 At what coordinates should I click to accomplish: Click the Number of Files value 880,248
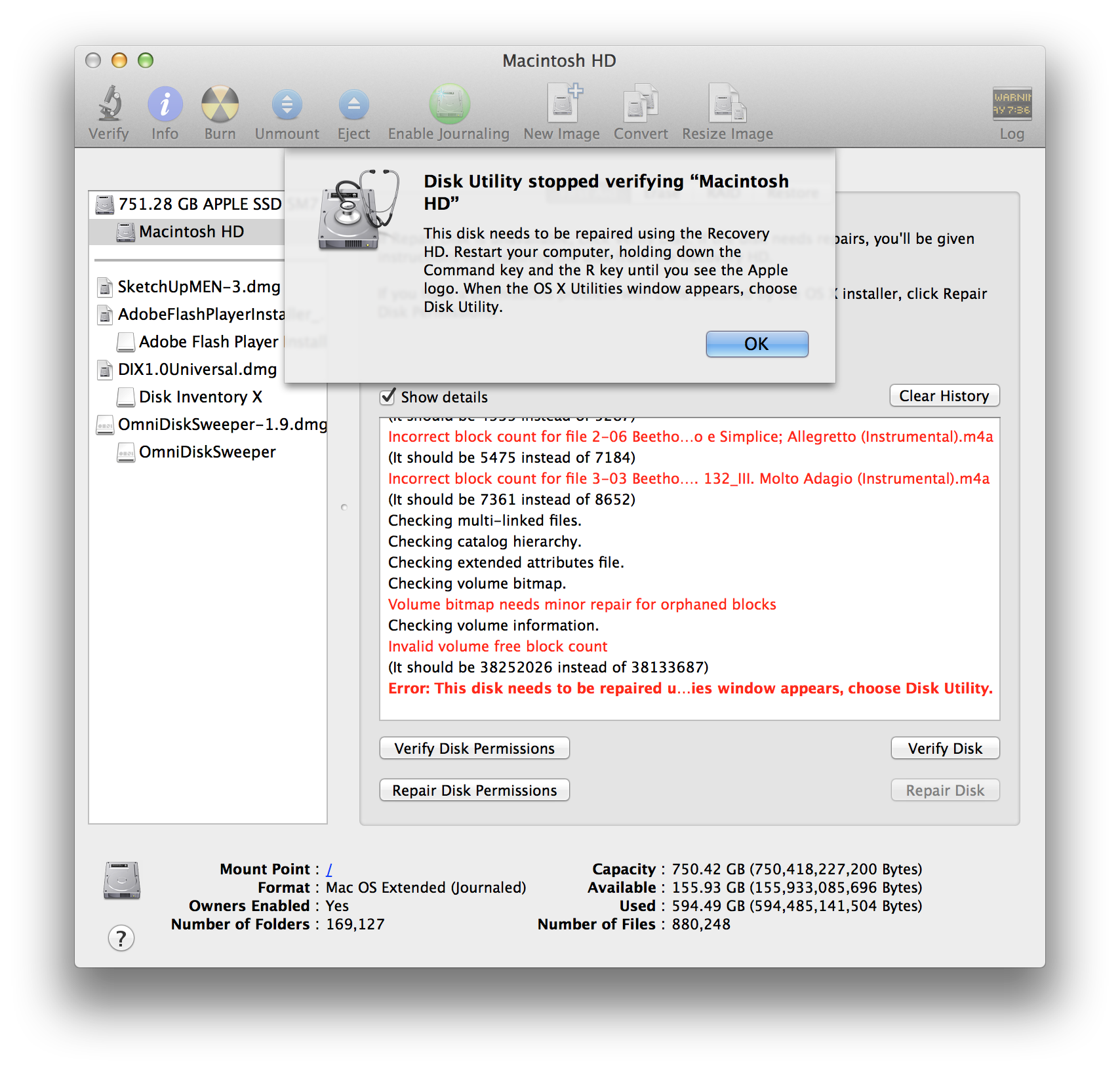[701, 924]
